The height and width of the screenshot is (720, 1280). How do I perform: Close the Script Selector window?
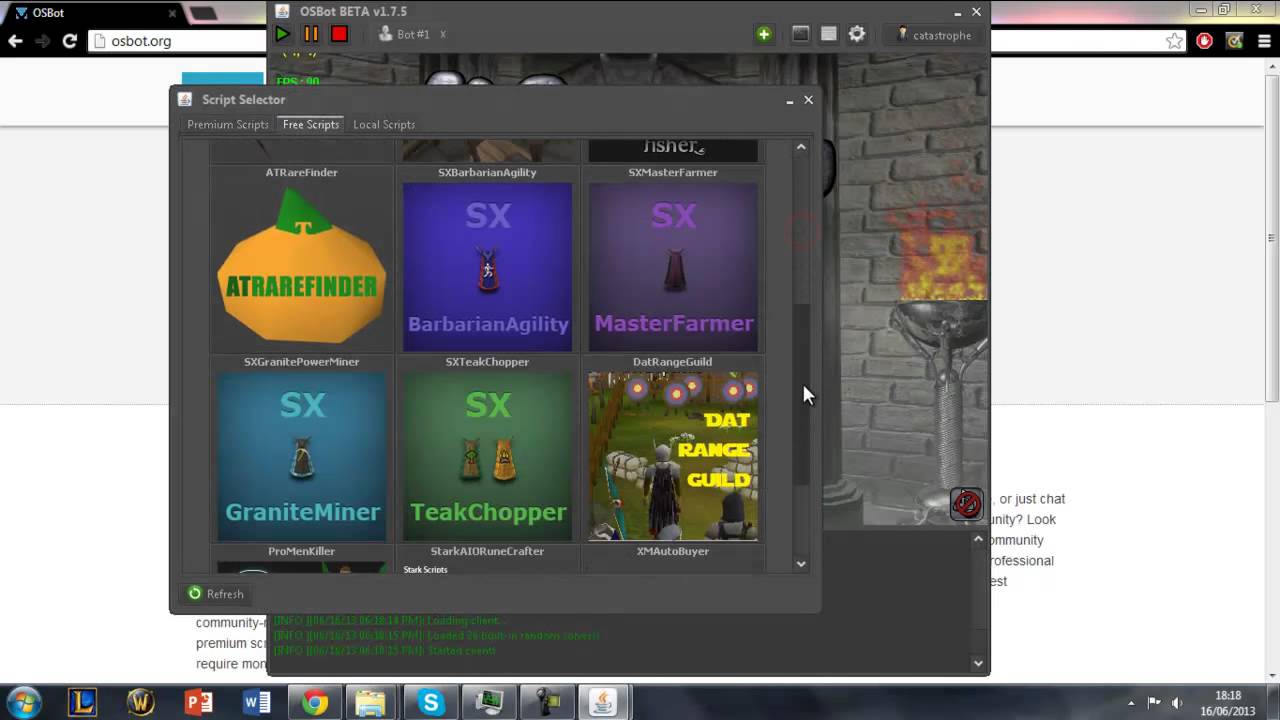tap(809, 100)
